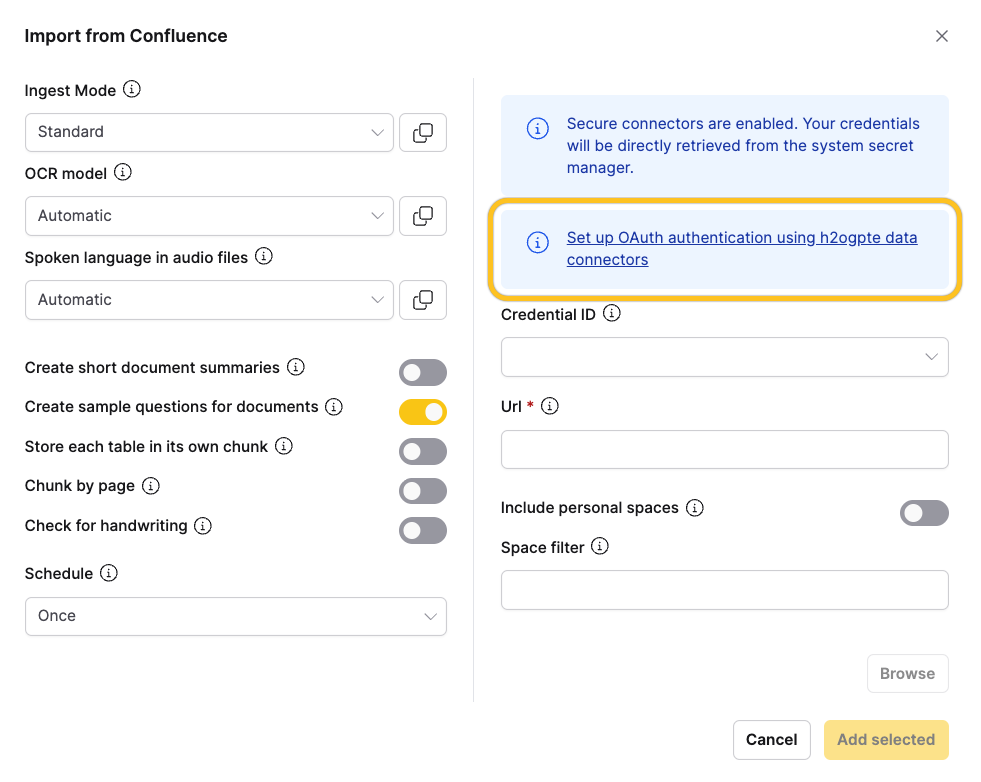Copy the Ingest Mode setting using its copy icon

pos(422,132)
